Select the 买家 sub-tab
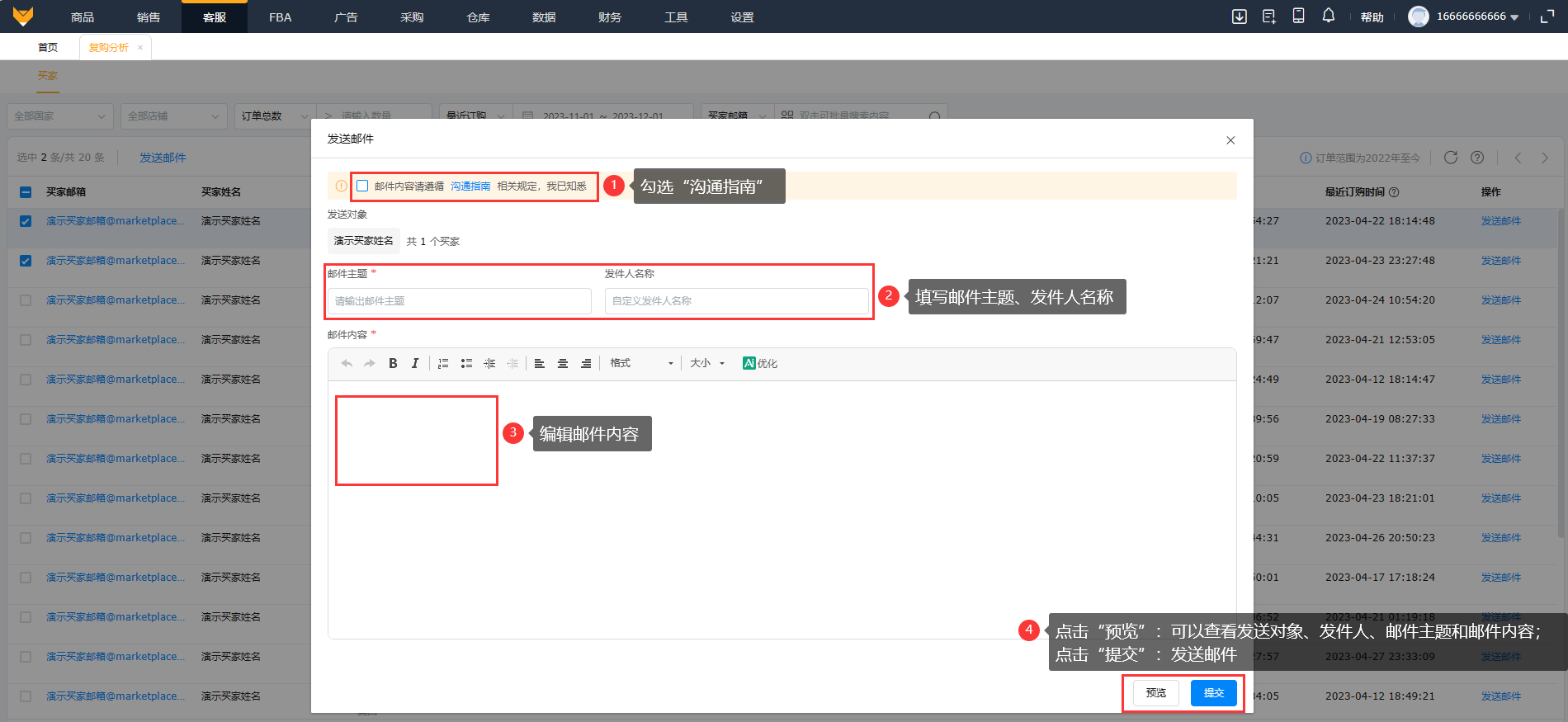This screenshot has height=722, width=1568. 48,76
